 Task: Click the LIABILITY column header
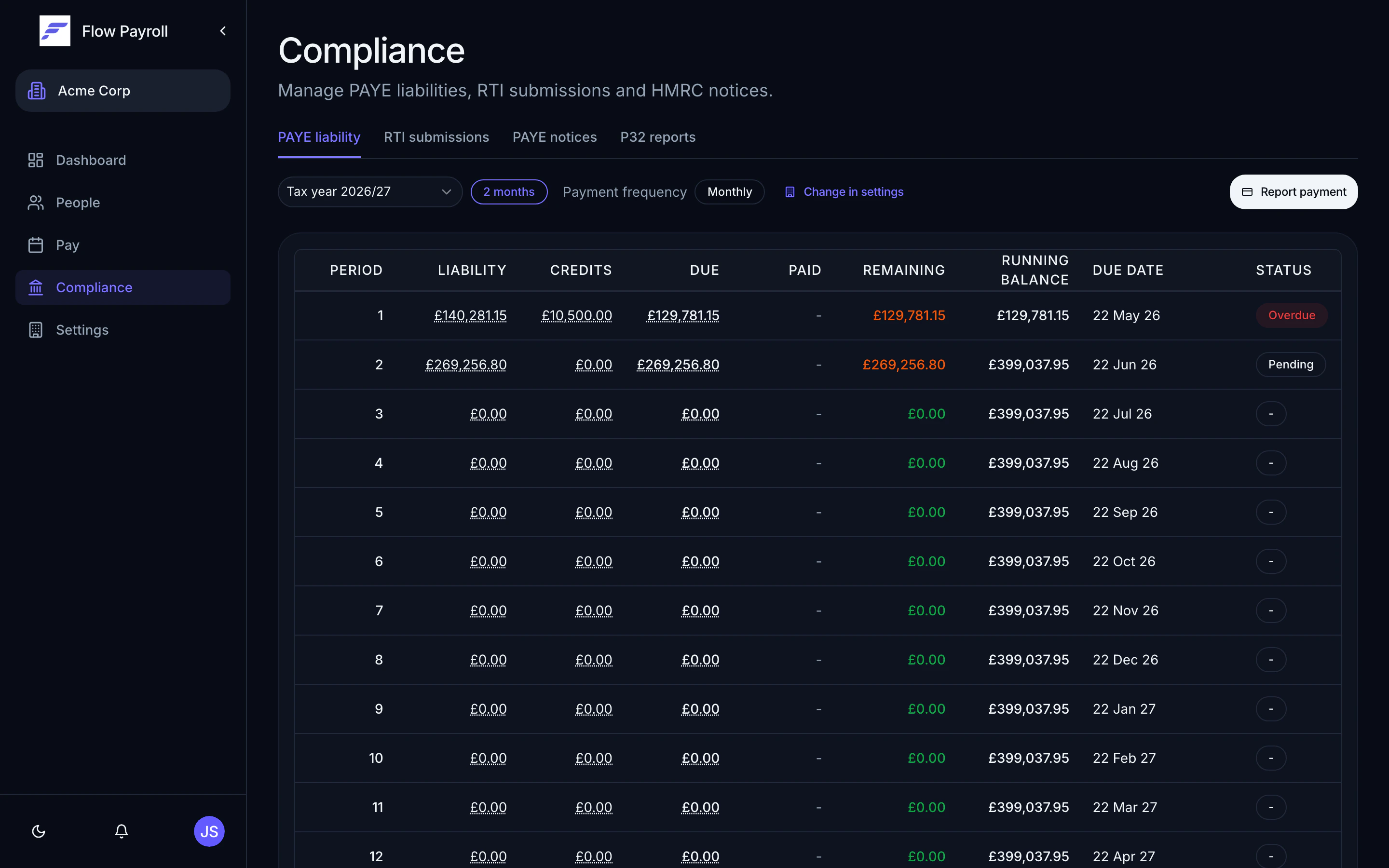point(472,270)
